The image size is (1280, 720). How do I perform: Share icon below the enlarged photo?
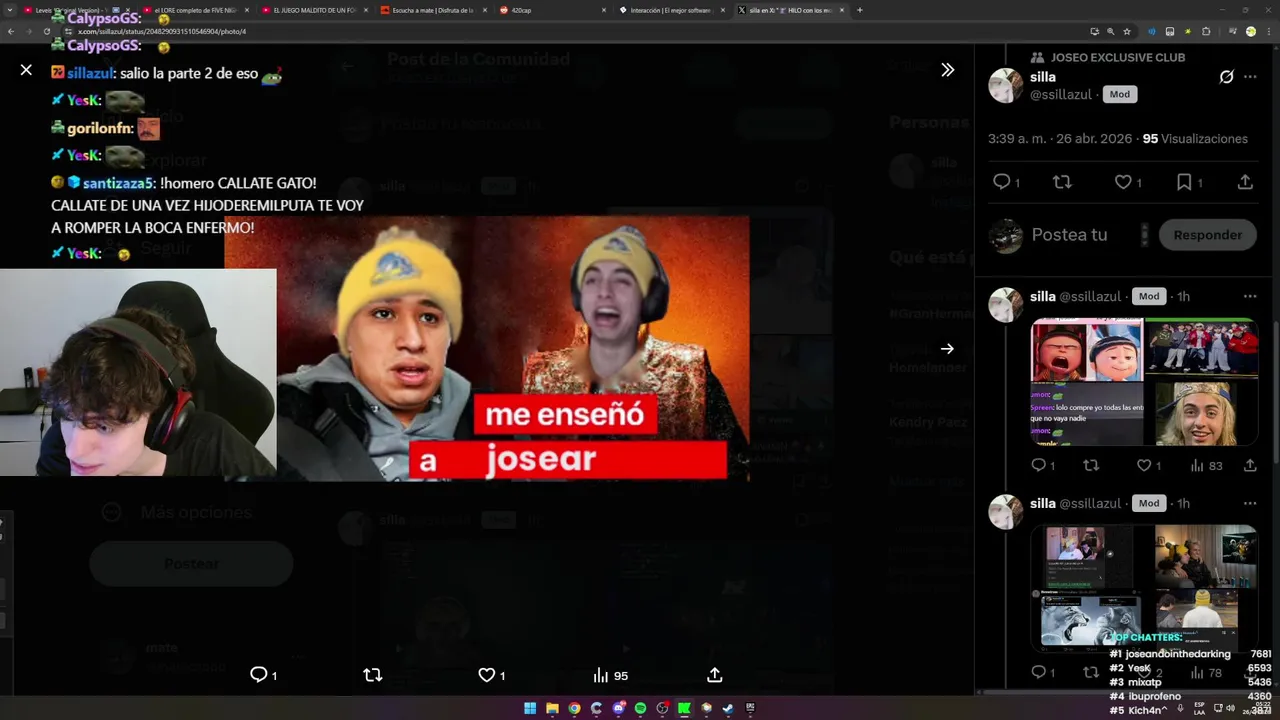714,675
